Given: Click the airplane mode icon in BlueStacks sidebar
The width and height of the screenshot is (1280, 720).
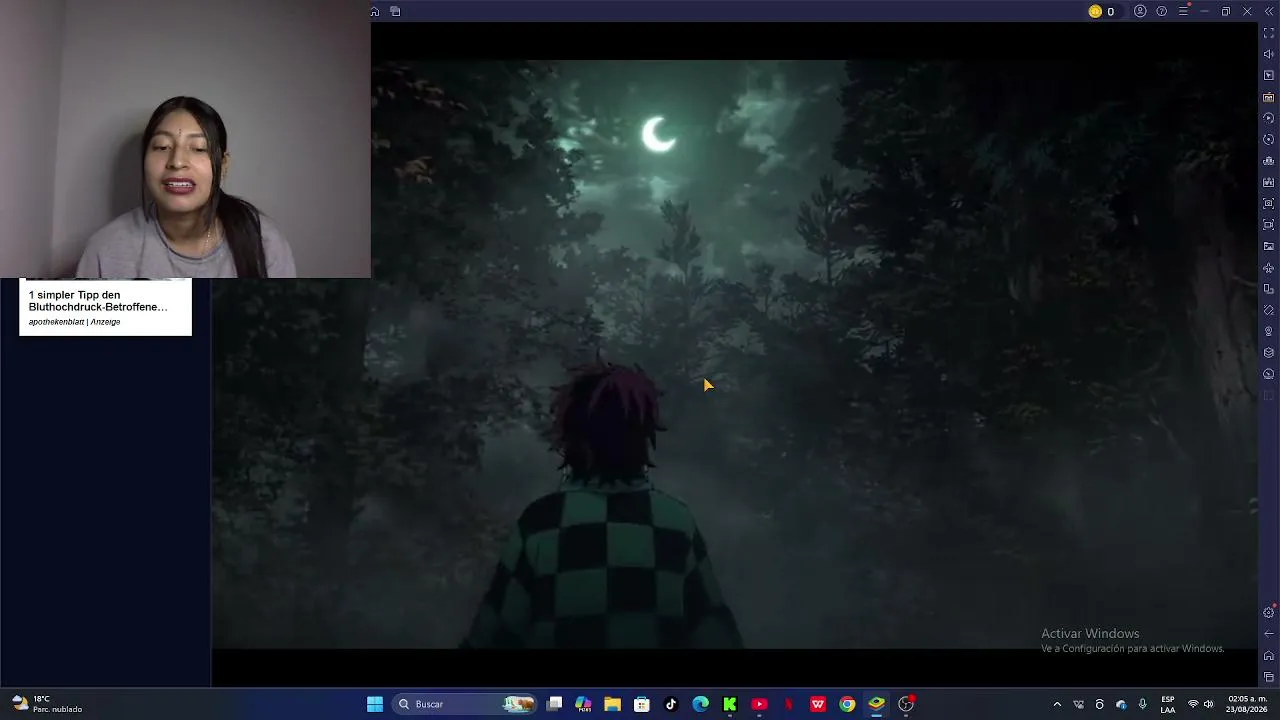Looking at the screenshot, I should (1269, 268).
